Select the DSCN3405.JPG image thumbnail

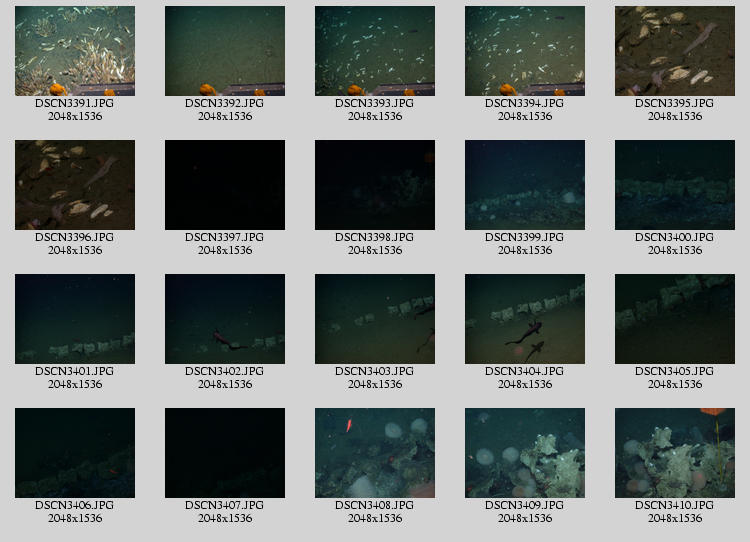675,319
